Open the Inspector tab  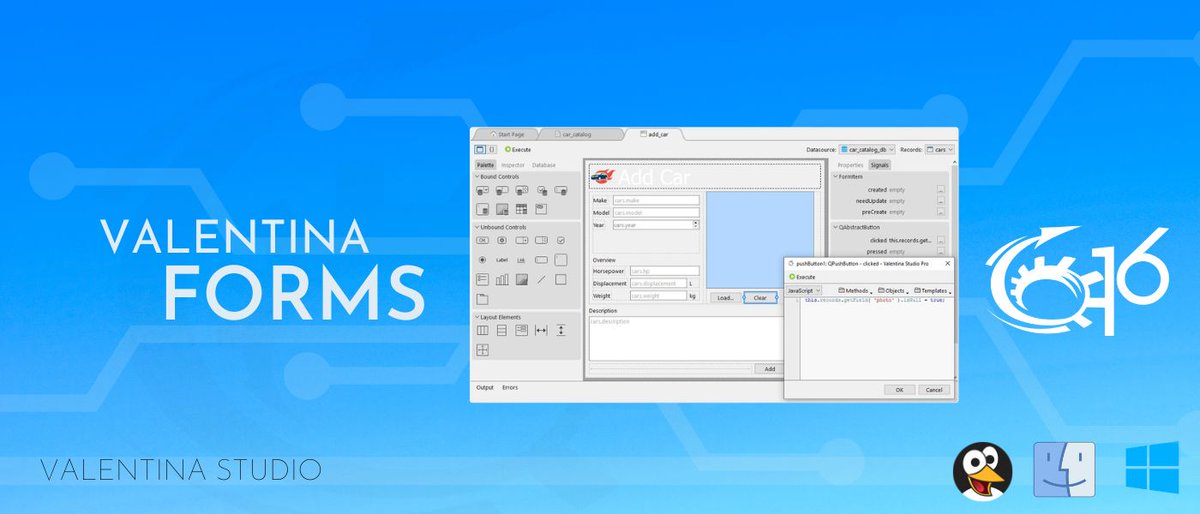click(513, 165)
